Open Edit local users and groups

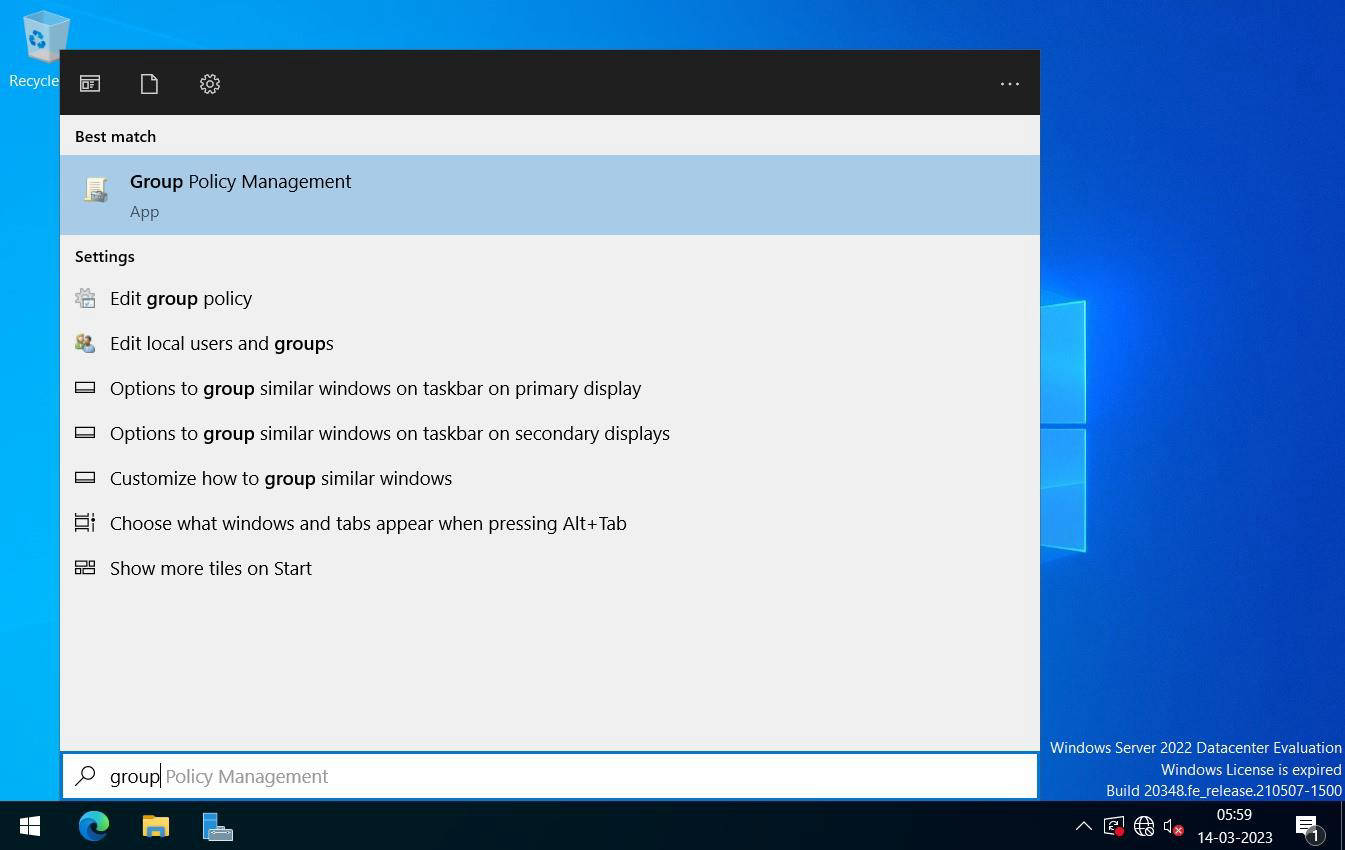[550, 343]
